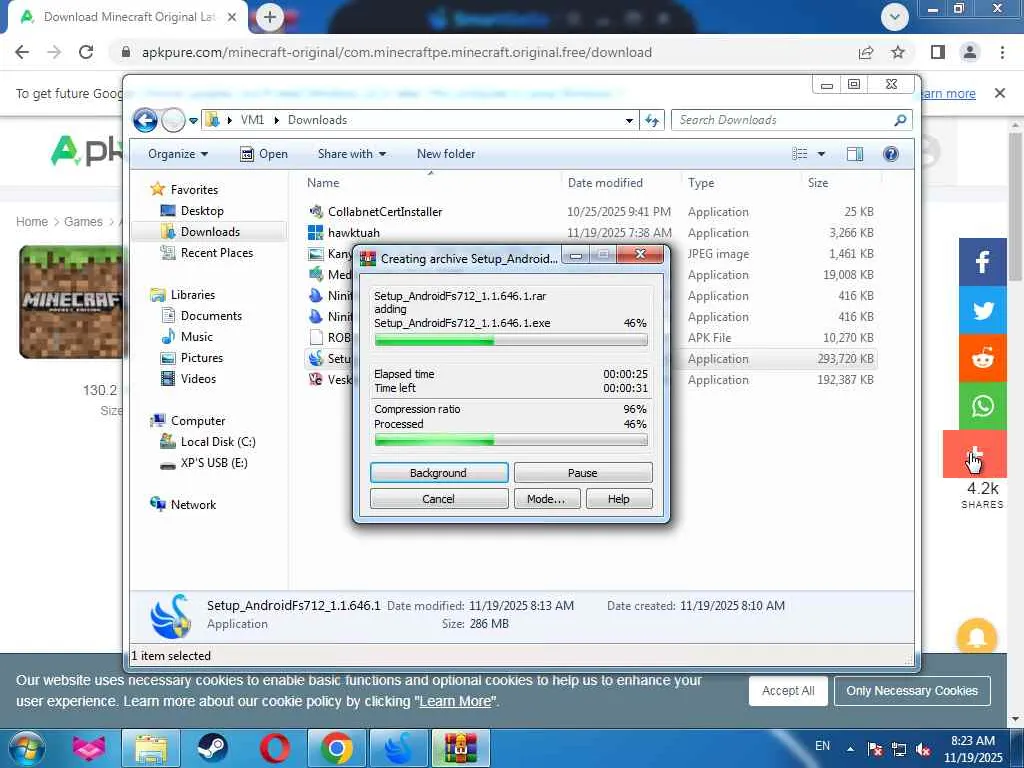Click Help in the WinRAR dialog

pos(618,499)
